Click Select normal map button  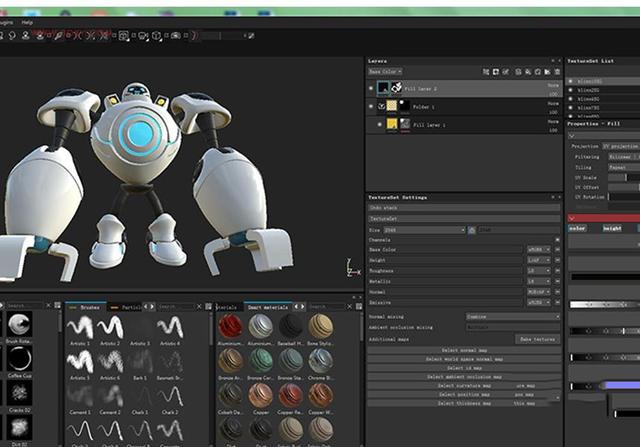464,350
